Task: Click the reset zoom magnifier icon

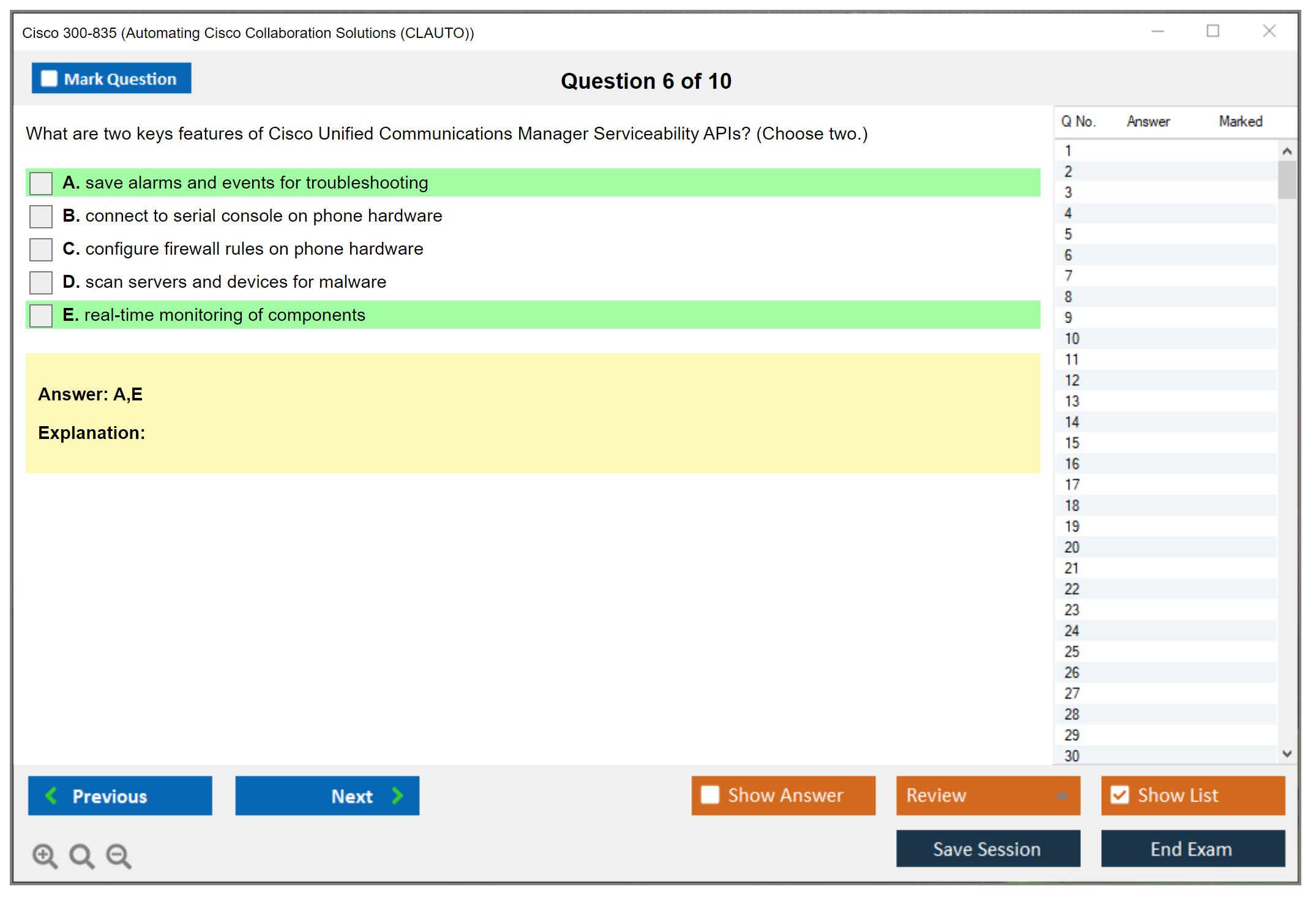Action: click(x=81, y=855)
